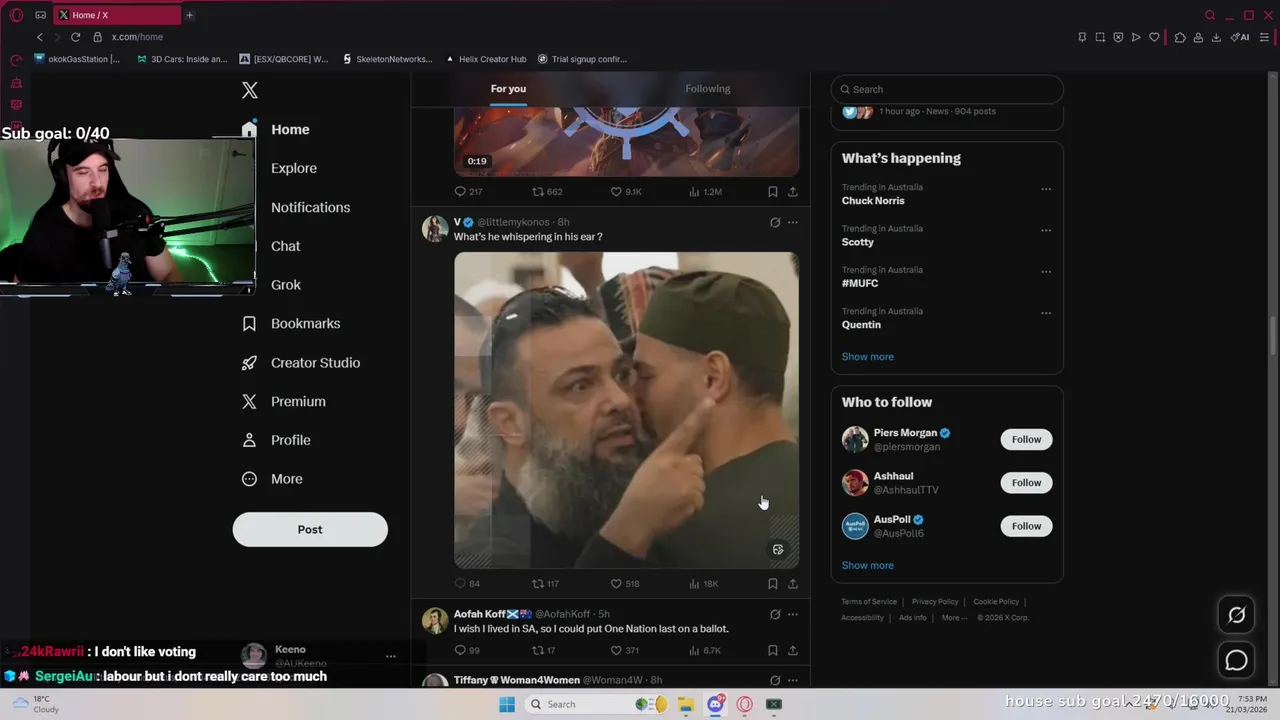Open the X logo home link
Screen dimensions: 1280x720
tap(250, 90)
